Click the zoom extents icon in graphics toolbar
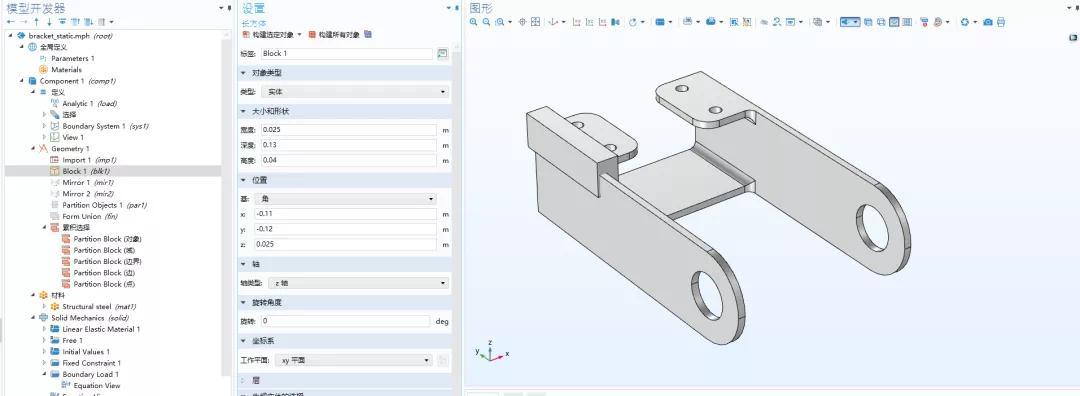This screenshot has height=396, width=1080. point(535,22)
